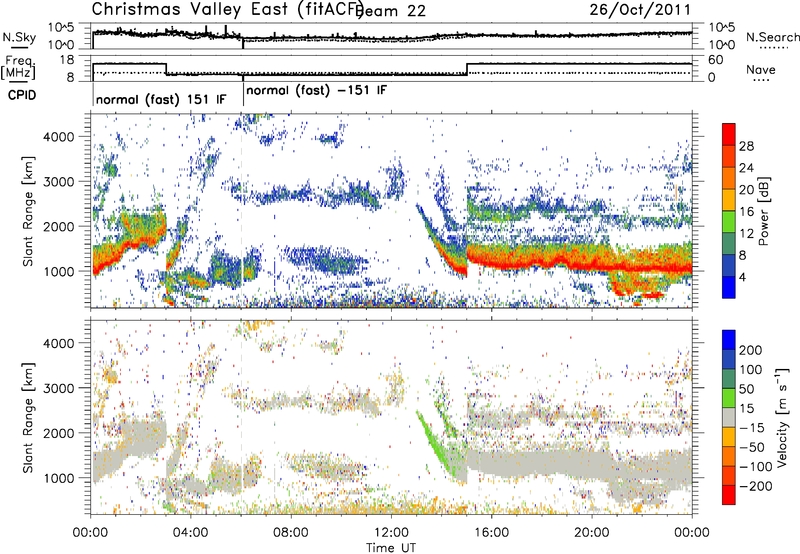Click the '60' tick on the Nave axis
800x554 pixels.
(x=716, y=60)
